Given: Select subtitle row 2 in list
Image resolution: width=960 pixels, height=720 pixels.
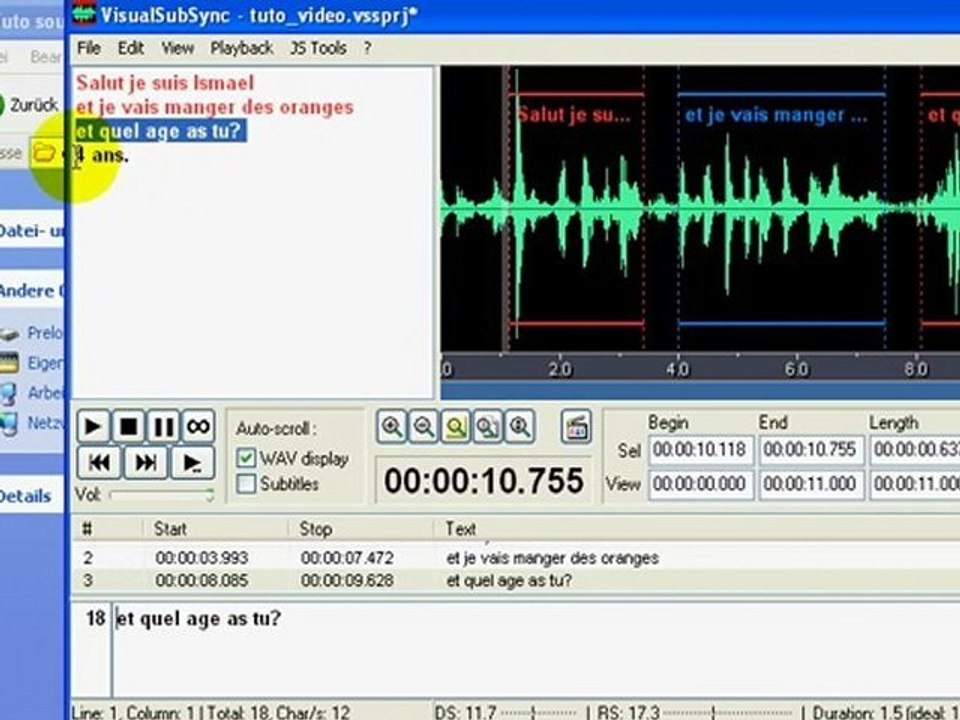Looking at the screenshot, I should click(516, 558).
